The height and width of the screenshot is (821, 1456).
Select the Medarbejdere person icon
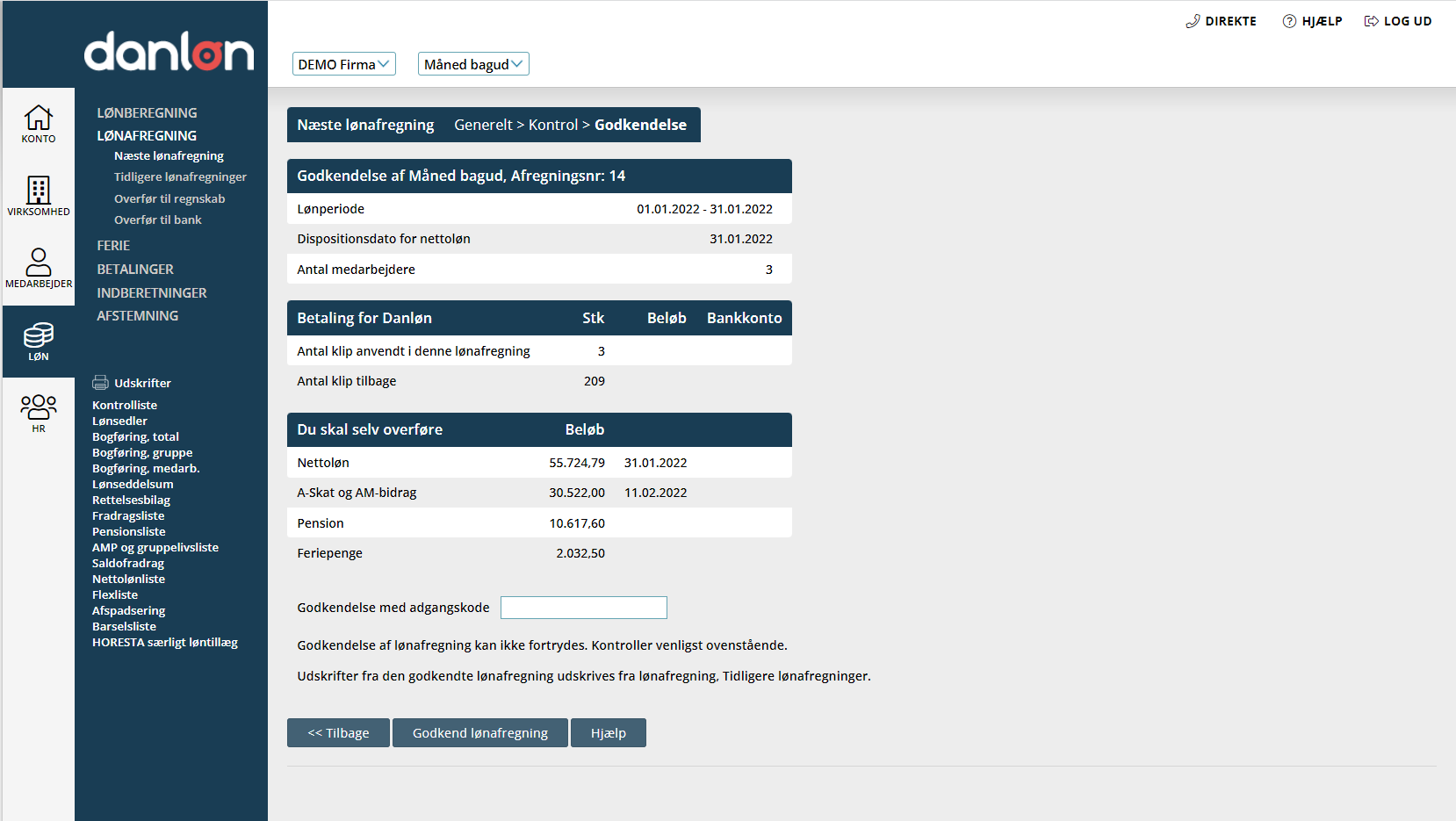coord(39,262)
